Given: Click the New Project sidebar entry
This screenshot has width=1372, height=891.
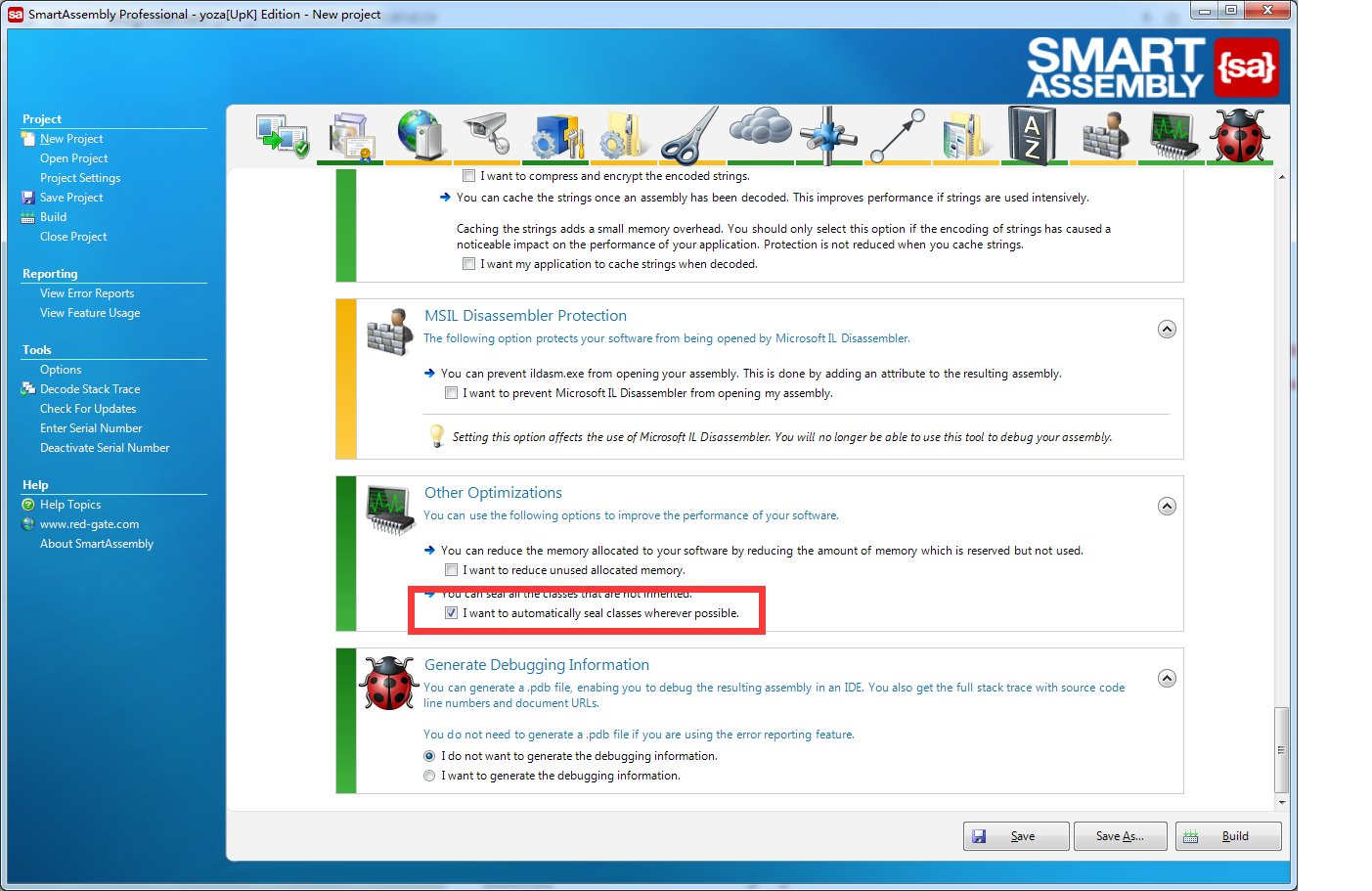Looking at the screenshot, I should coord(71,139).
